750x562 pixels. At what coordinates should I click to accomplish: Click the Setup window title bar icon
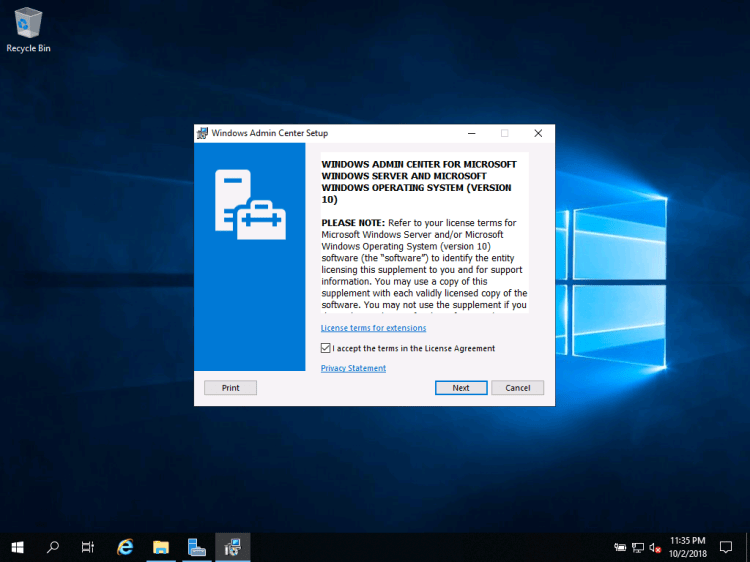[x=203, y=133]
